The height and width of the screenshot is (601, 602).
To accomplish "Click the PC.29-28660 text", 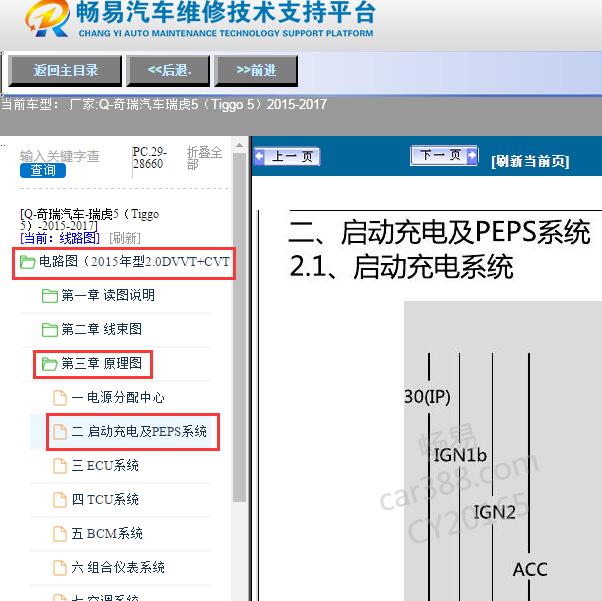I will click(149, 157).
